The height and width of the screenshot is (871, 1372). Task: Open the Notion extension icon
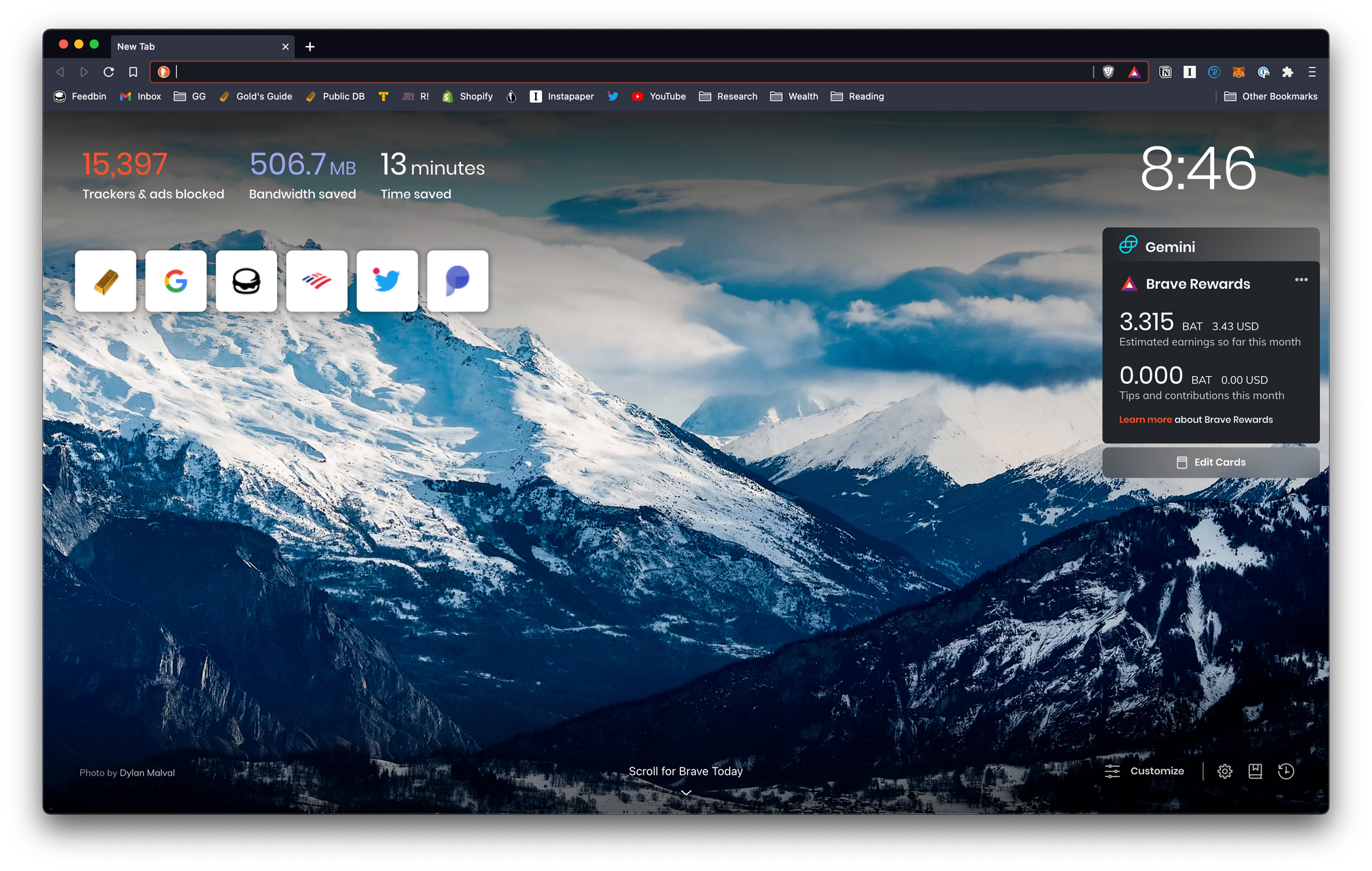click(x=1165, y=72)
